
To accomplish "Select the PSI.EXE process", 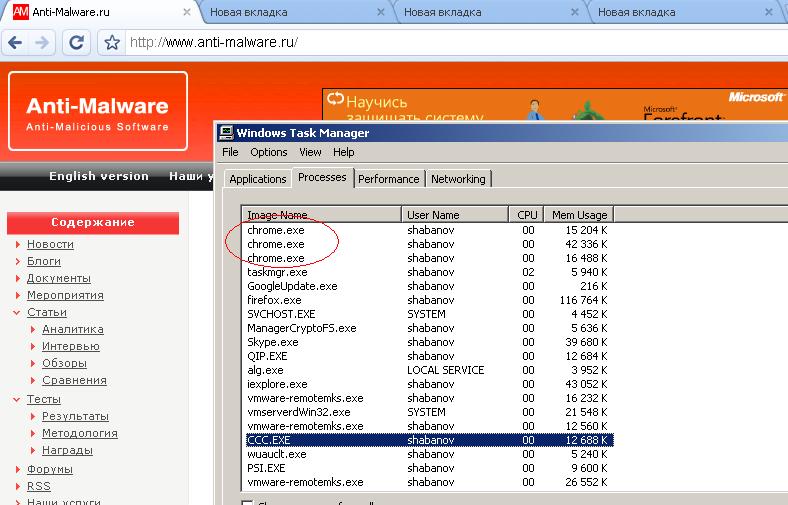I will pyautogui.click(x=429, y=468).
